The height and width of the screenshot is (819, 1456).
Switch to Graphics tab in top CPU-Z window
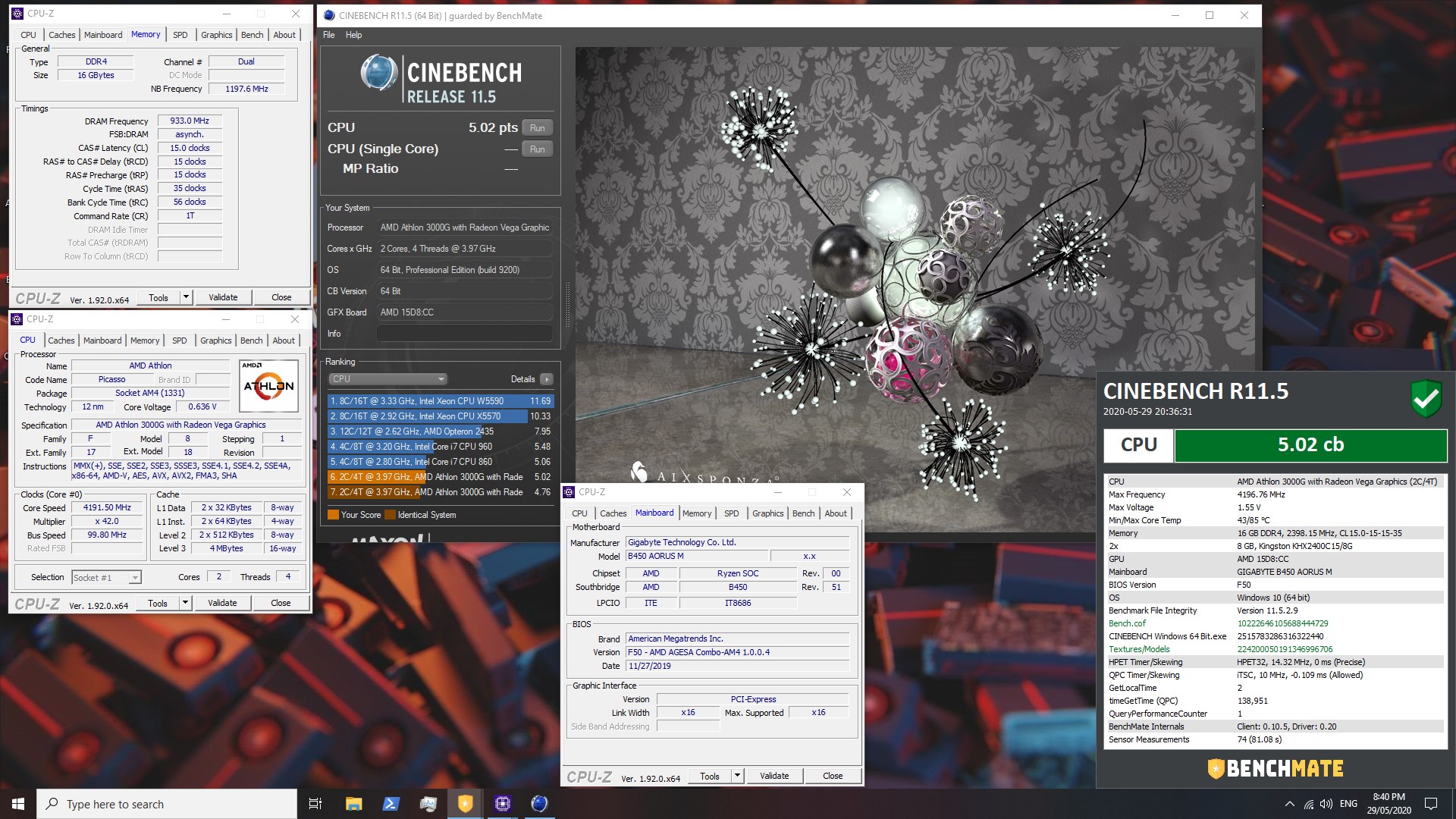pos(216,35)
